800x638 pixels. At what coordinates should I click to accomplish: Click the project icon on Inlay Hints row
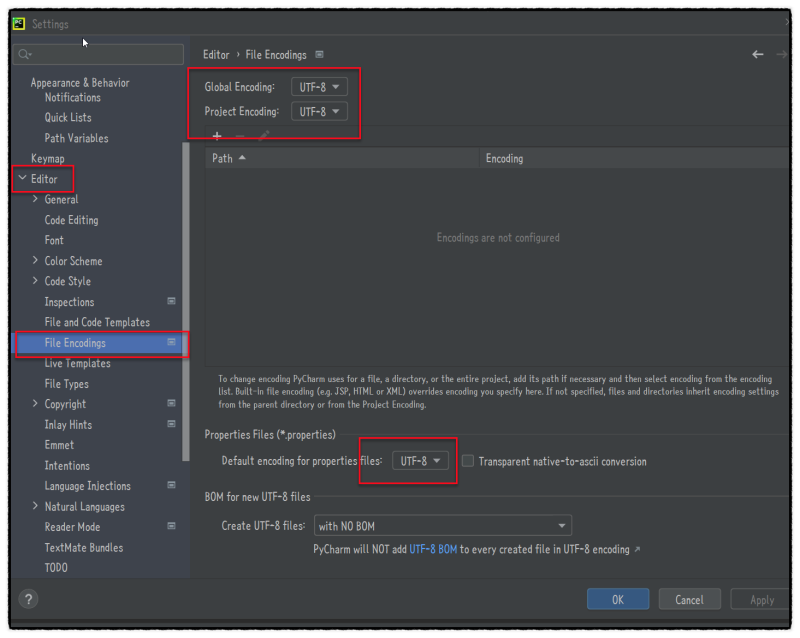point(171,424)
